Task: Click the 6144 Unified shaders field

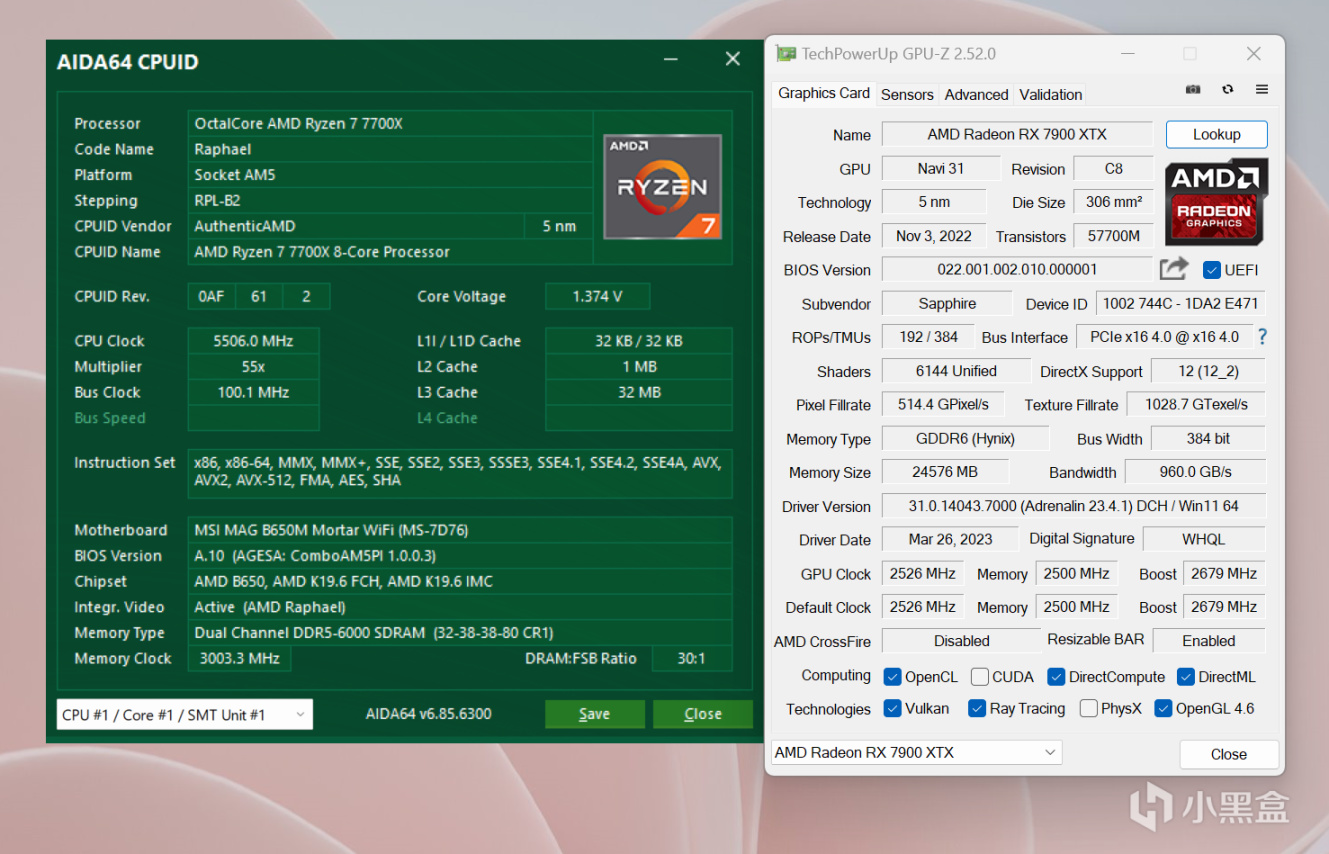Action: 956,371
